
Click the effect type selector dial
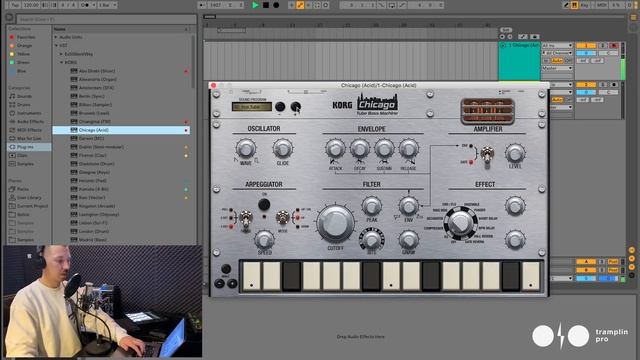point(460,223)
